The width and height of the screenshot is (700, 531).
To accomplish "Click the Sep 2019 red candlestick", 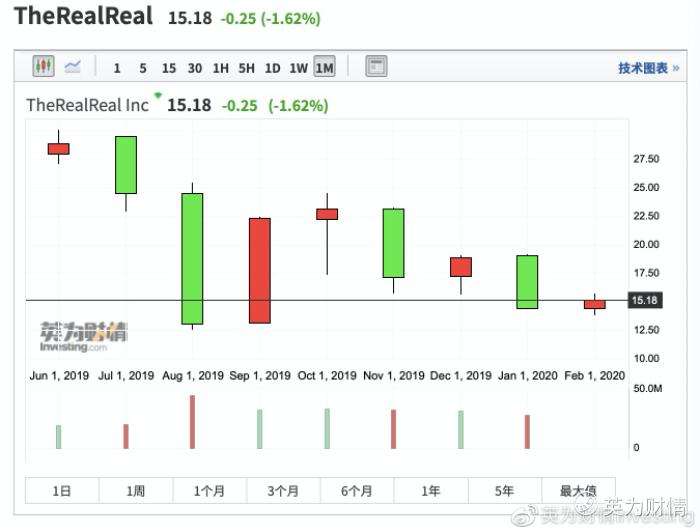I will (x=260, y=271).
